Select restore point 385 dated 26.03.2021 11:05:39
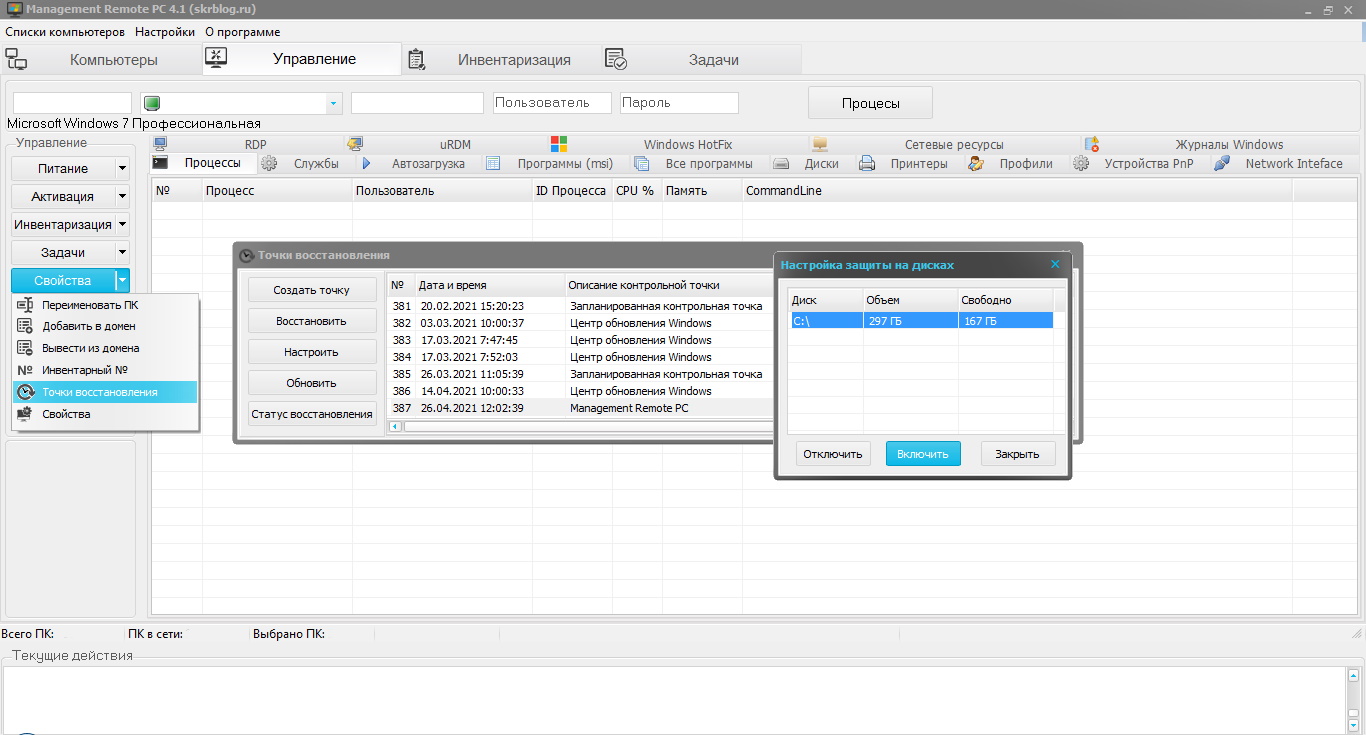The height and width of the screenshot is (735, 1366). coord(581,374)
